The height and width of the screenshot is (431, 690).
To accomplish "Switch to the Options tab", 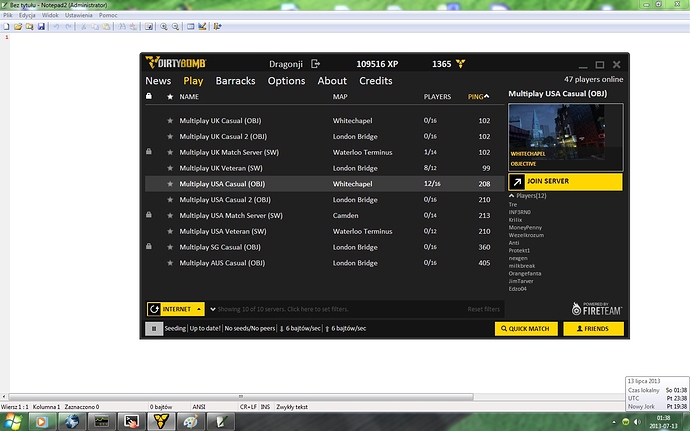I will coord(287,81).
